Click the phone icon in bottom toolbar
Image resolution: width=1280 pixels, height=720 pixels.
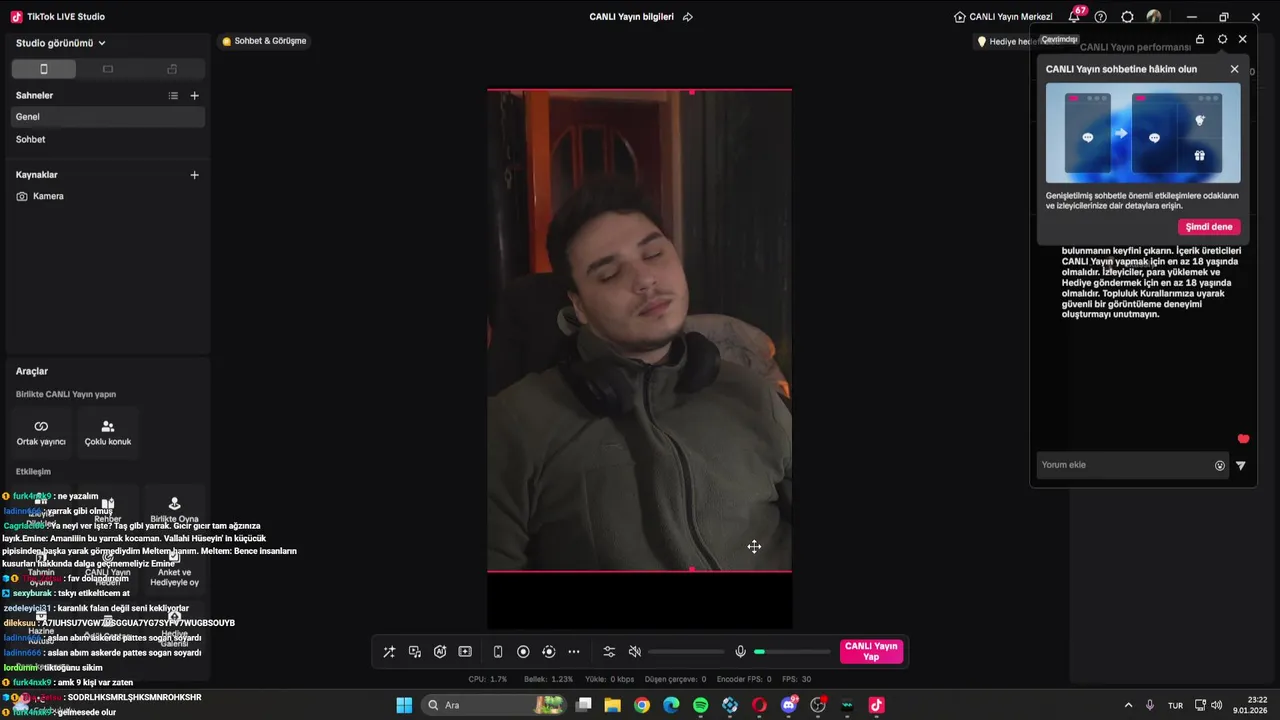click(498, 652)
